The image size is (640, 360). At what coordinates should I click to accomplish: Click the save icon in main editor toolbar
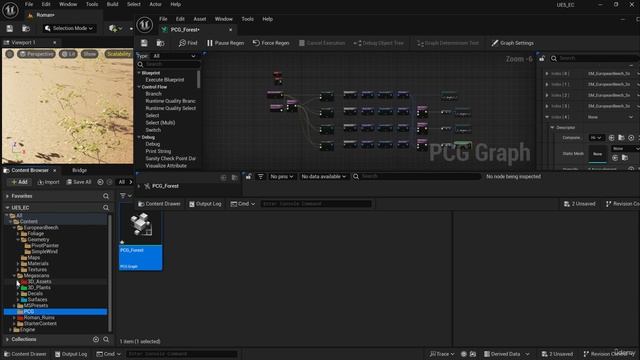tap(10, 28)
